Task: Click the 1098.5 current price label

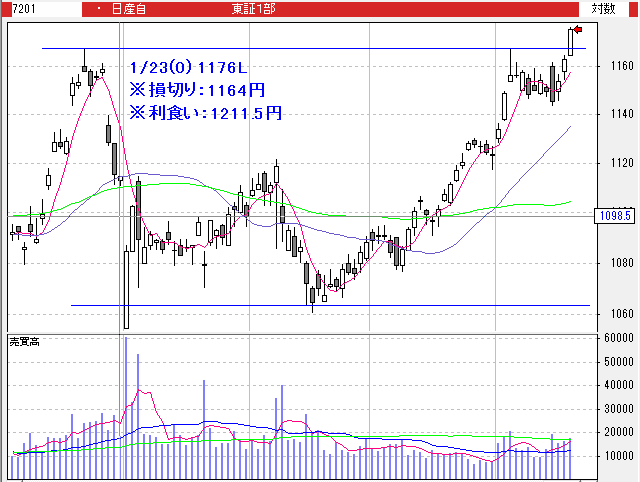Action: (x=614, y=216)
